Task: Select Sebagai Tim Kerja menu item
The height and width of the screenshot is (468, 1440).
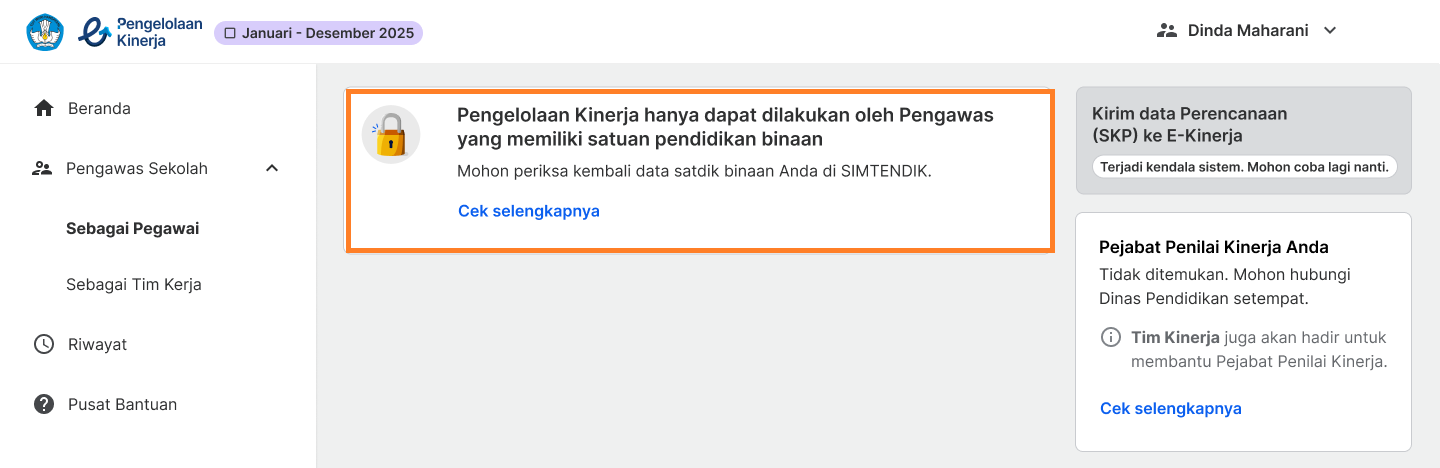Action: (x=134, y=284)
